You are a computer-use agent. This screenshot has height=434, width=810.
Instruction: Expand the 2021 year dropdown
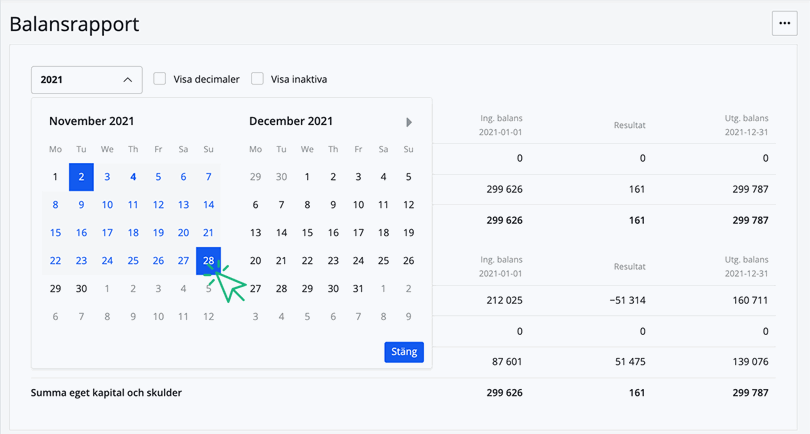click(86, 80)
